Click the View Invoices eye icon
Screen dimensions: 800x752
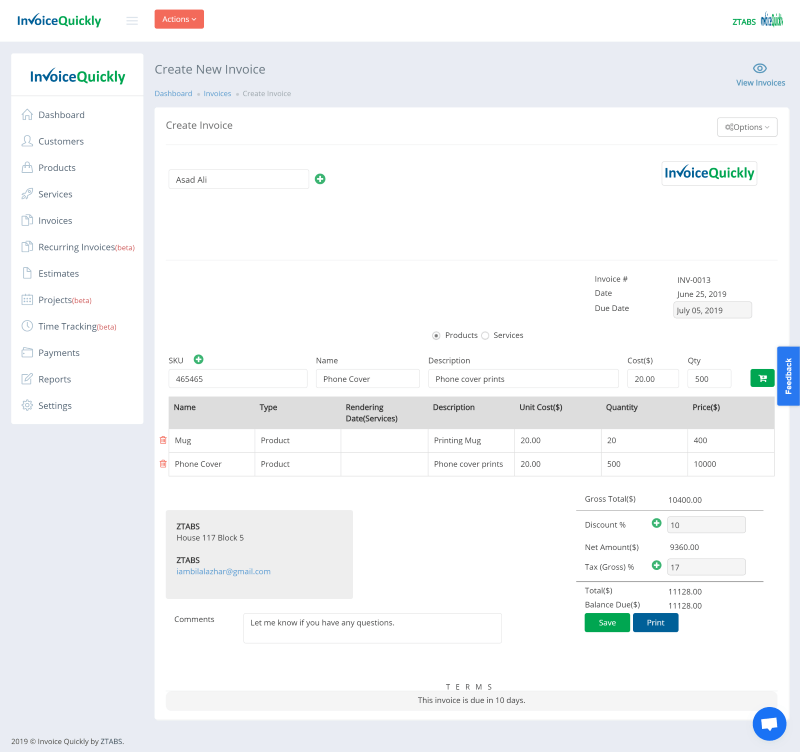(x=760, y=69)
